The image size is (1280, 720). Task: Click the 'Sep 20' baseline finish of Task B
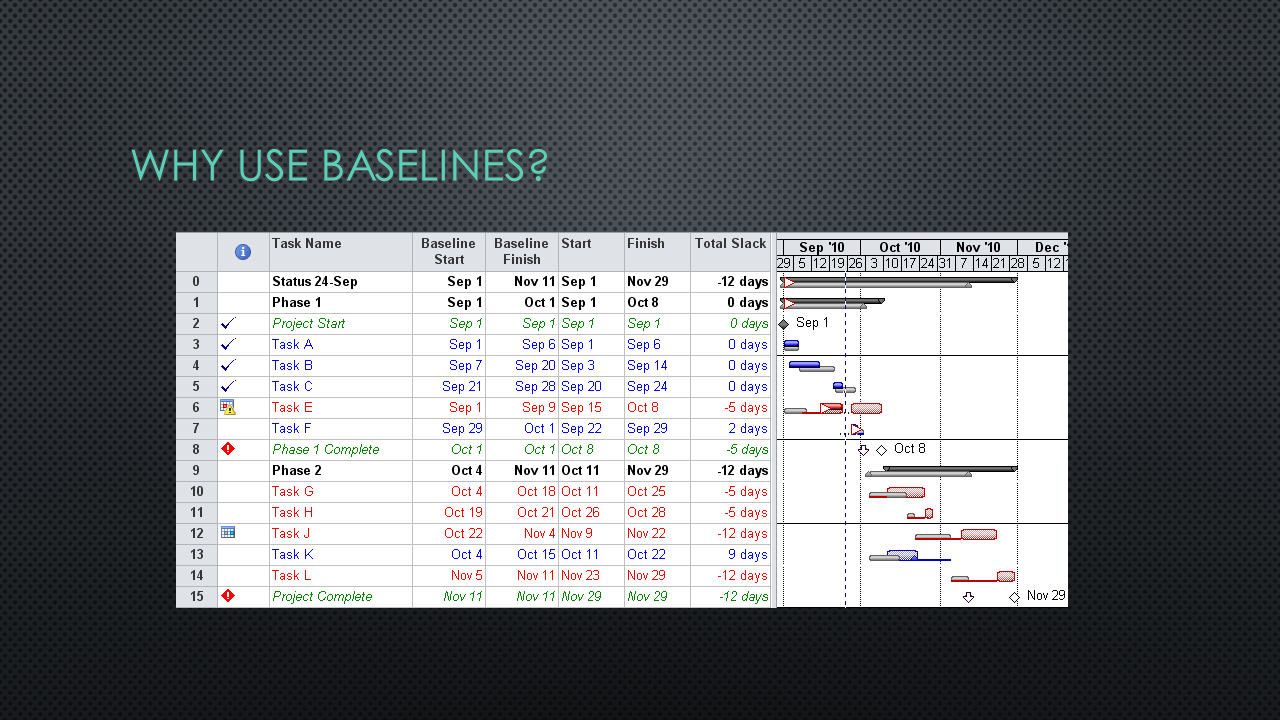click(535, 365)
